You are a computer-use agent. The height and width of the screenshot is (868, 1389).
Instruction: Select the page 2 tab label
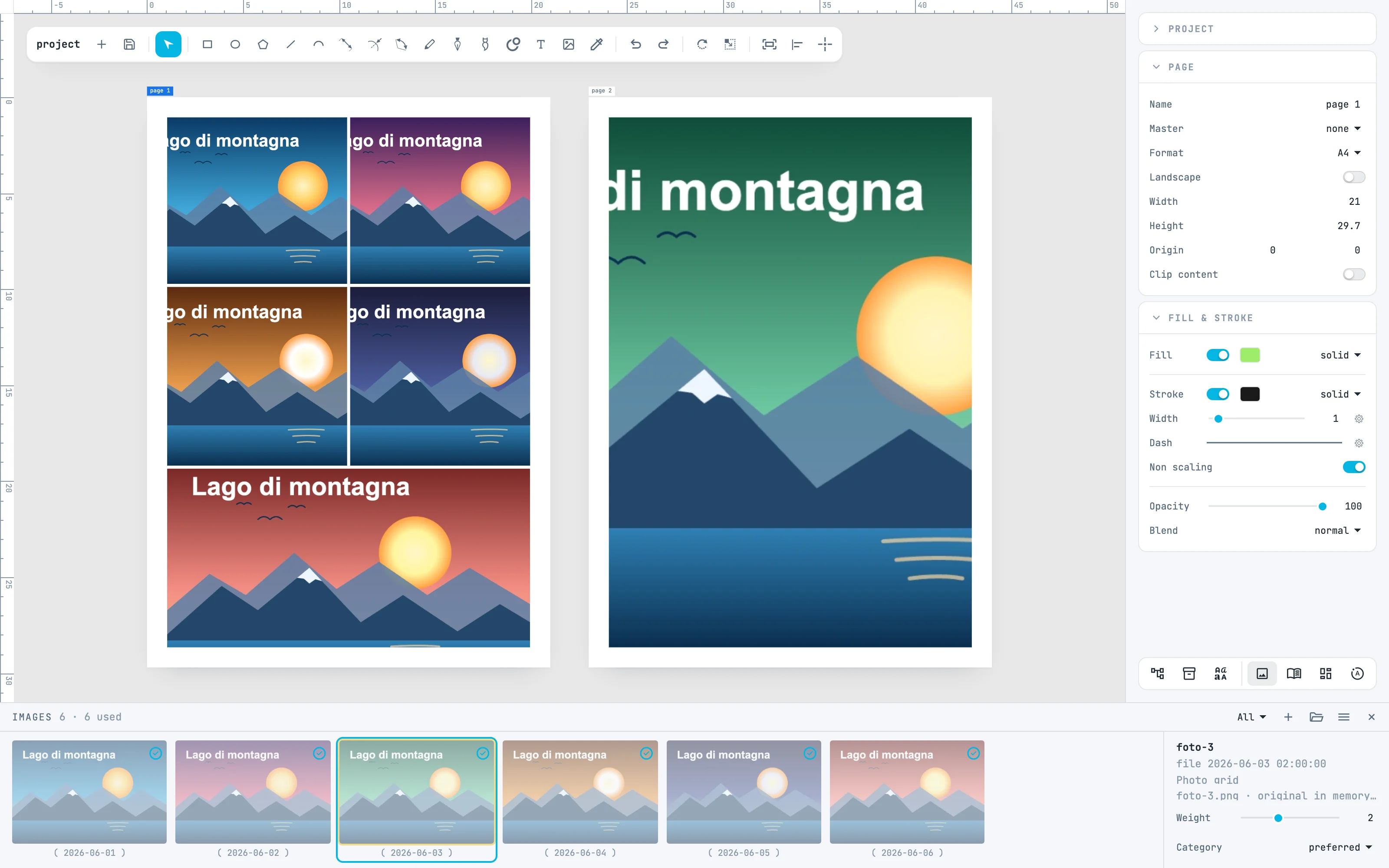click(602, 91)
